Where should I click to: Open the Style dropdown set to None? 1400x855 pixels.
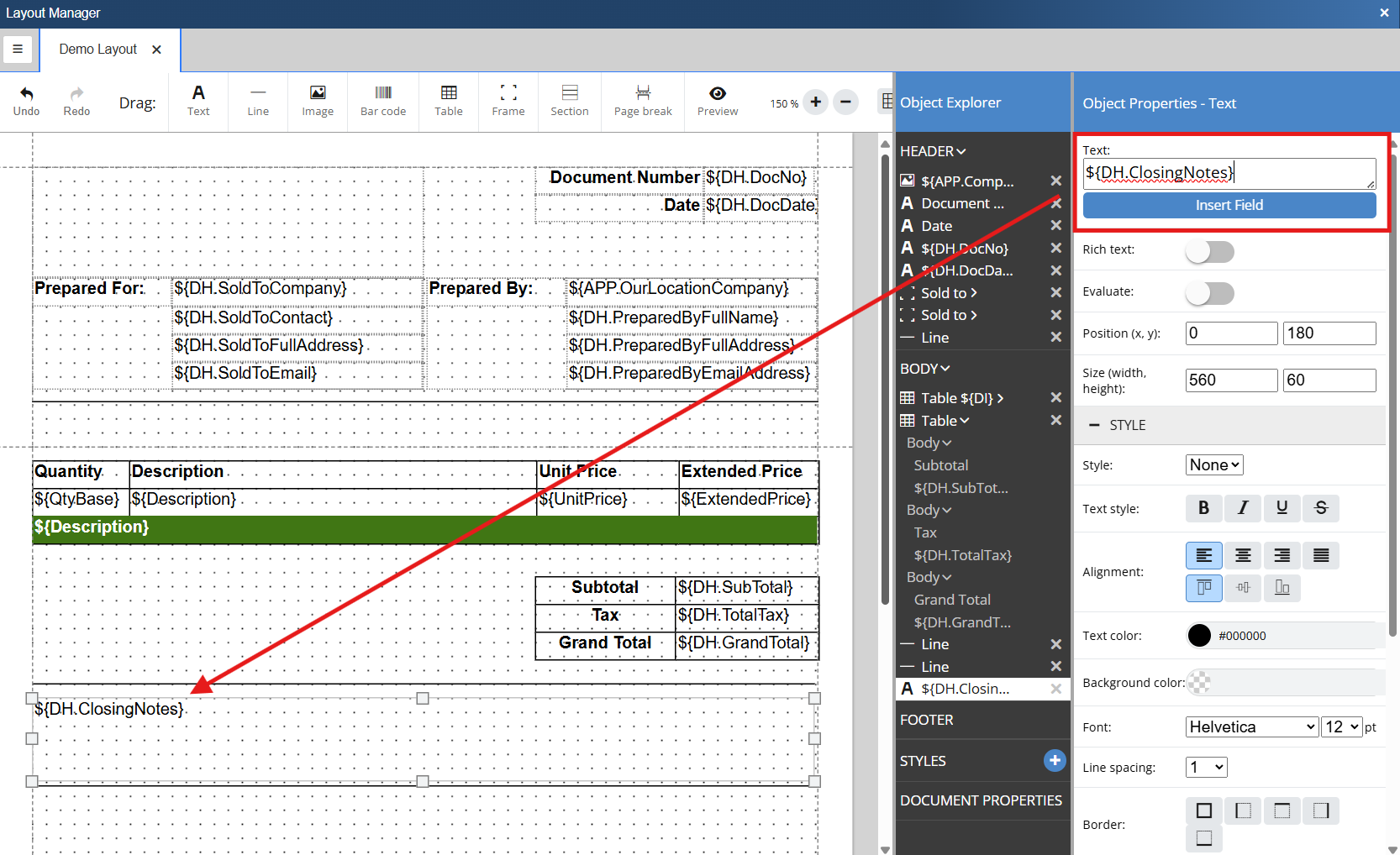1214,465
